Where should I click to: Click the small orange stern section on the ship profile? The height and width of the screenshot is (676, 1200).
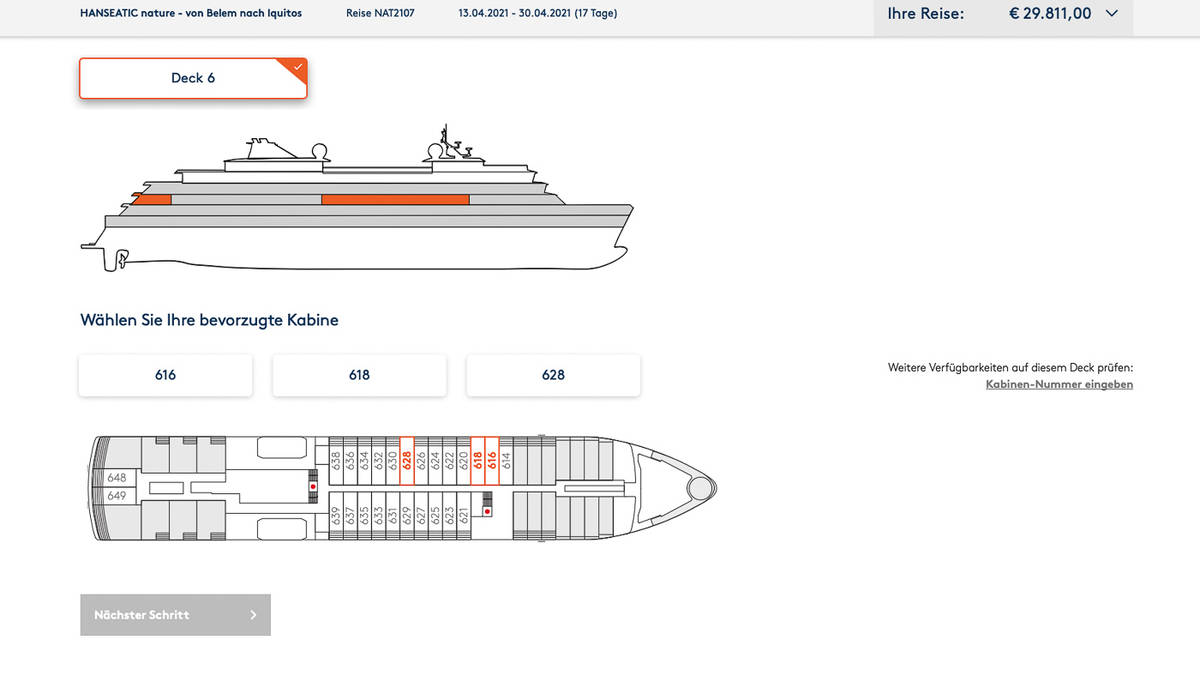(x=152, y=200)
